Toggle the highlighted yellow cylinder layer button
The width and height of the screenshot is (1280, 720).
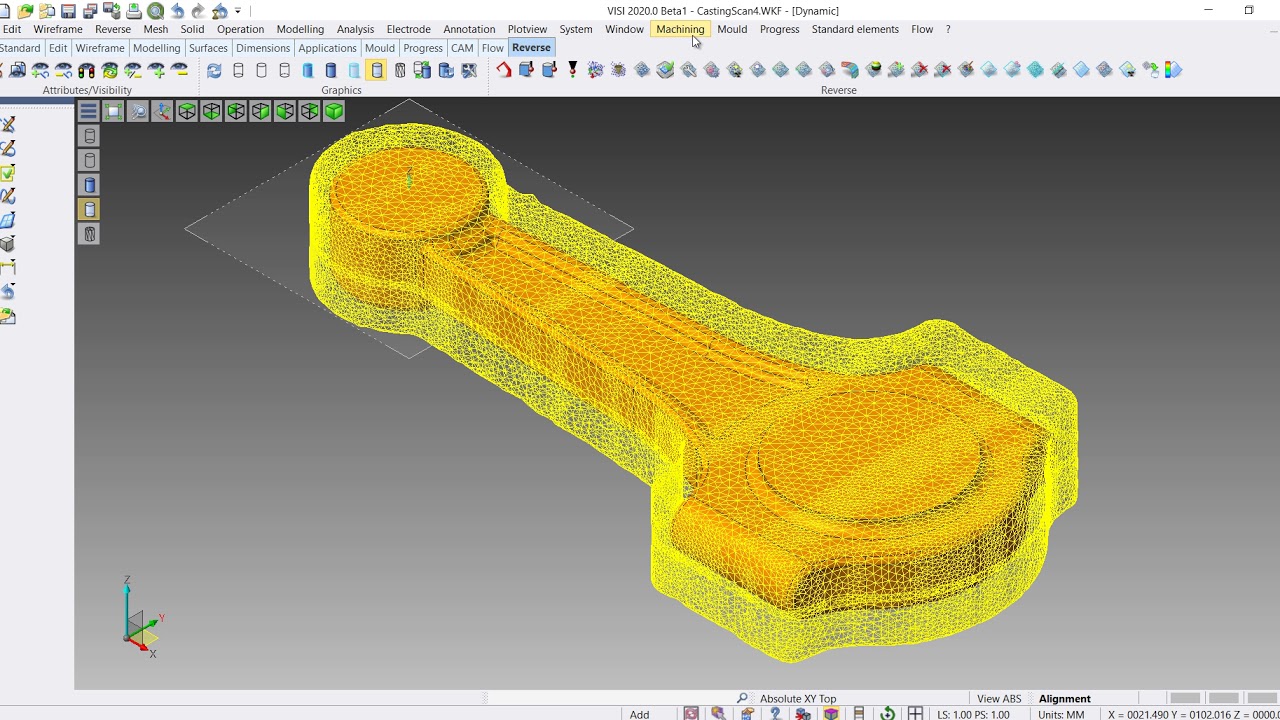pyautogui.click(x=90, y=209)
